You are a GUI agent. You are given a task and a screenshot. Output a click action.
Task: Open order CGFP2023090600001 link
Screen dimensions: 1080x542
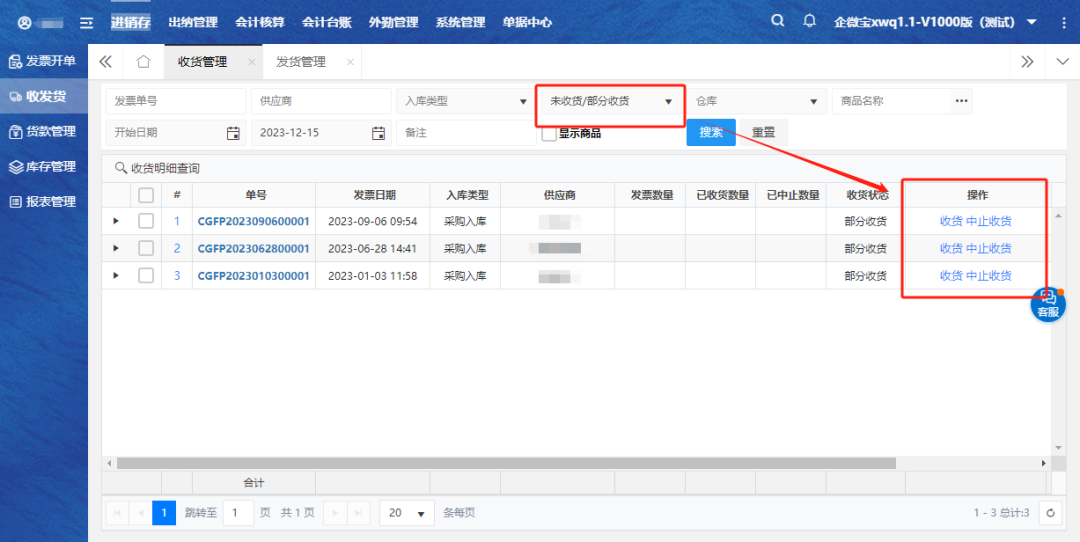pyautogui.click(x=253, y=221)
